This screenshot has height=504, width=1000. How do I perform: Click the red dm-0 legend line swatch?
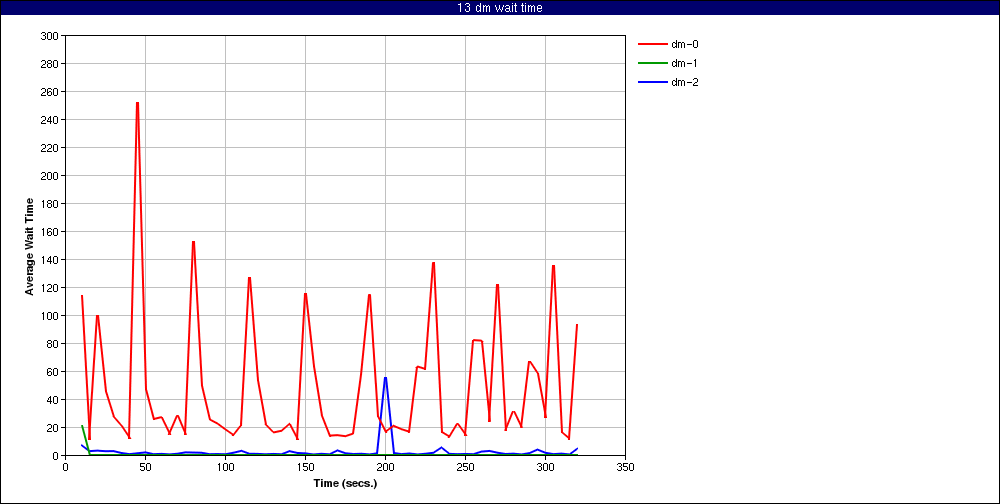[x=651, y=44]
